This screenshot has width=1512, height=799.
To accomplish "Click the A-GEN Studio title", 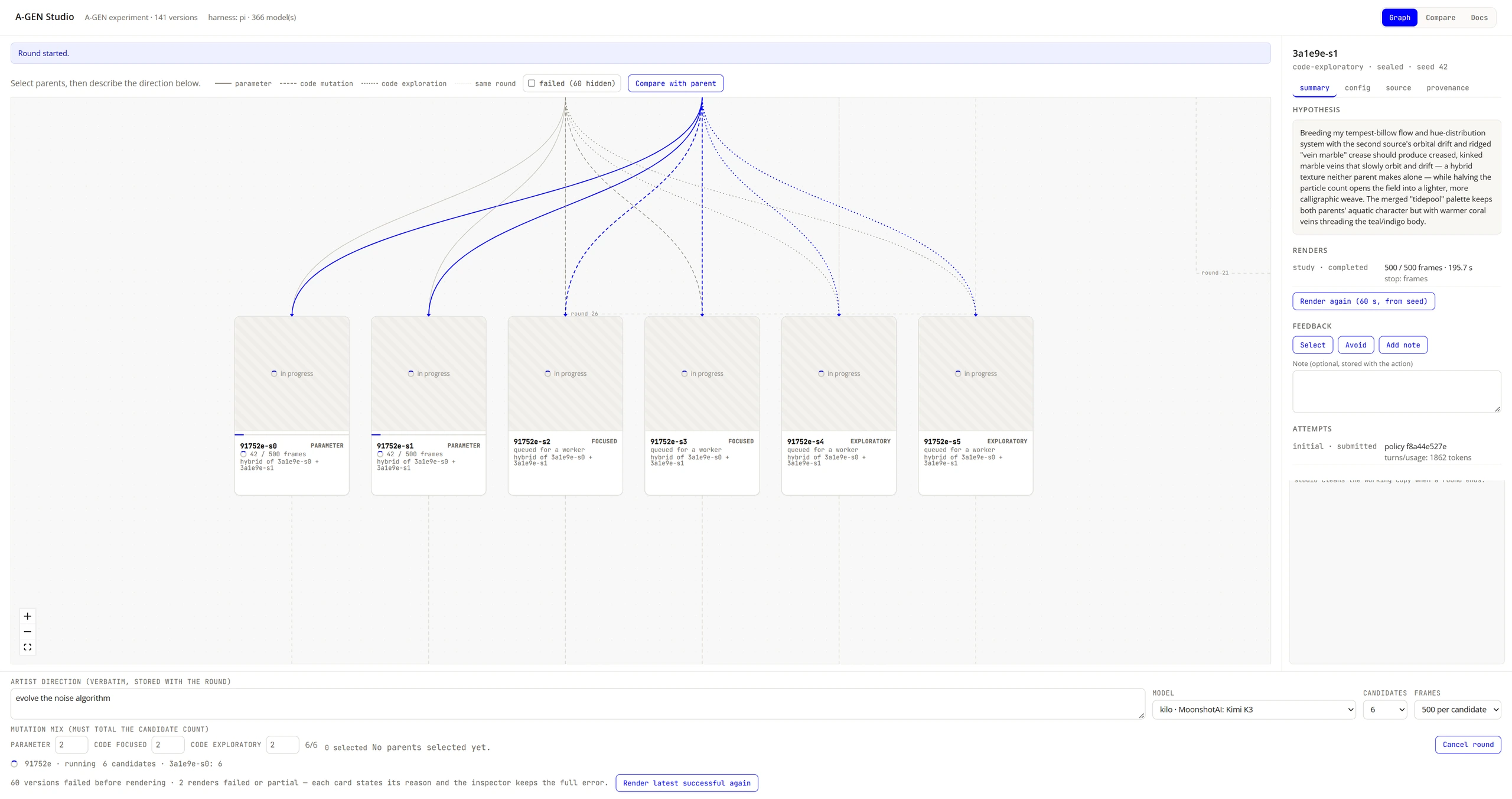I will point(44,17).
